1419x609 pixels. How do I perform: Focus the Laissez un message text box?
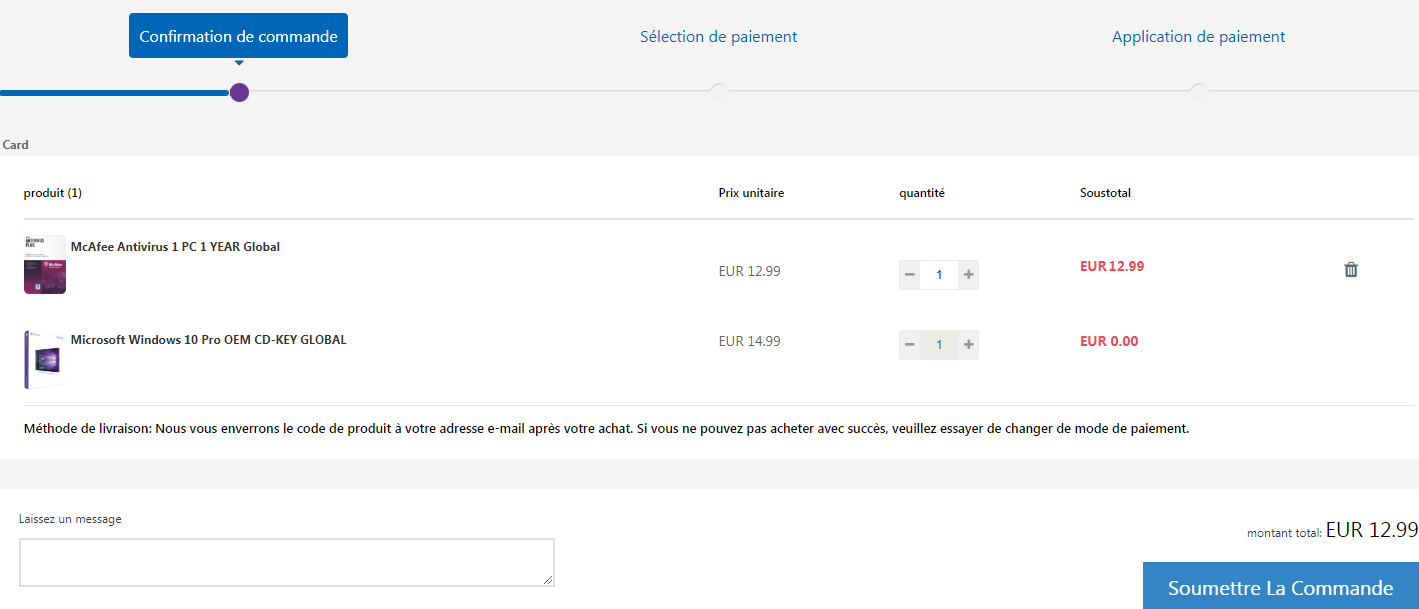pos(286,562)
